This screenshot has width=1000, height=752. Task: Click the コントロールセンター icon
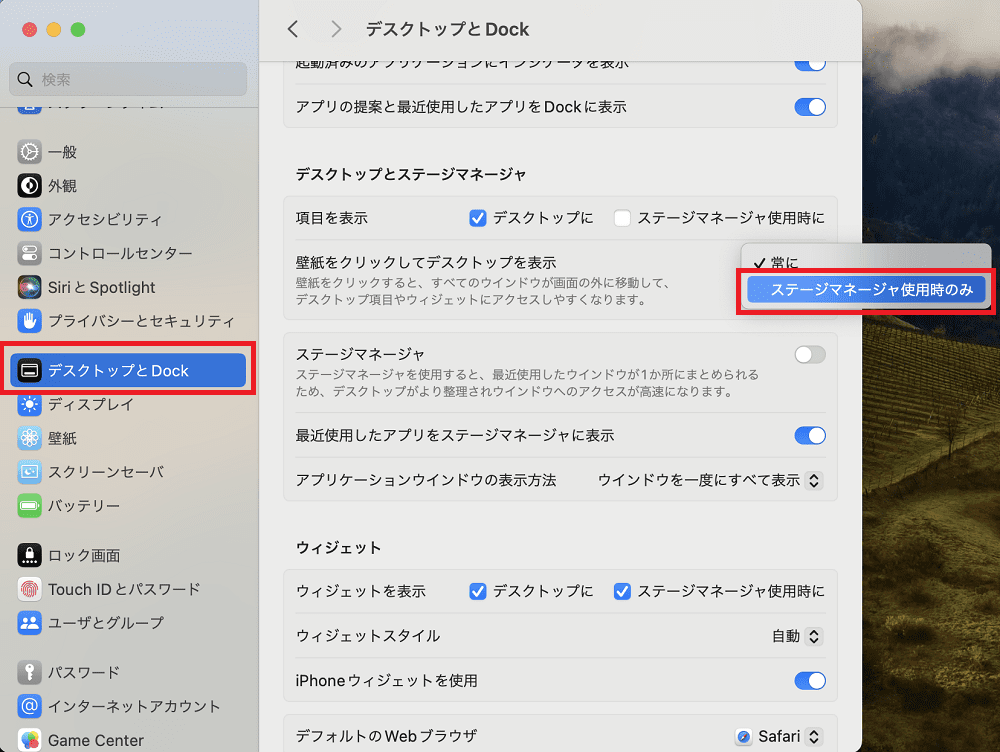pos(29,253)
